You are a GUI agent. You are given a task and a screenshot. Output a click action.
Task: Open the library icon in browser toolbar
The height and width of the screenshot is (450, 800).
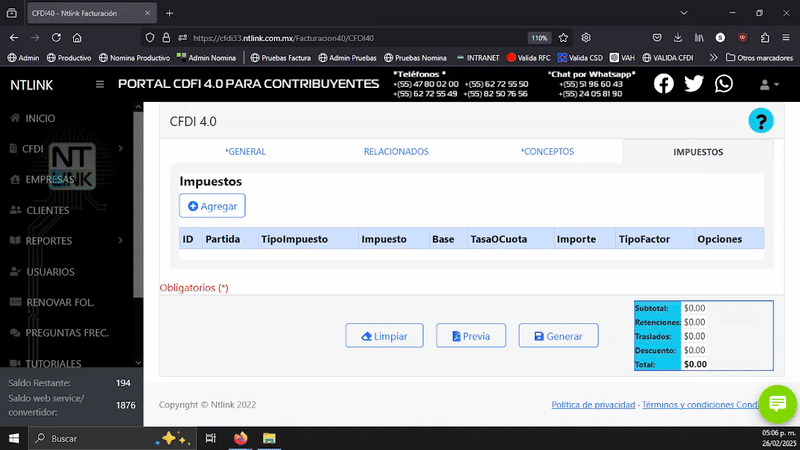pyautogui.click(x=699, y=38)
